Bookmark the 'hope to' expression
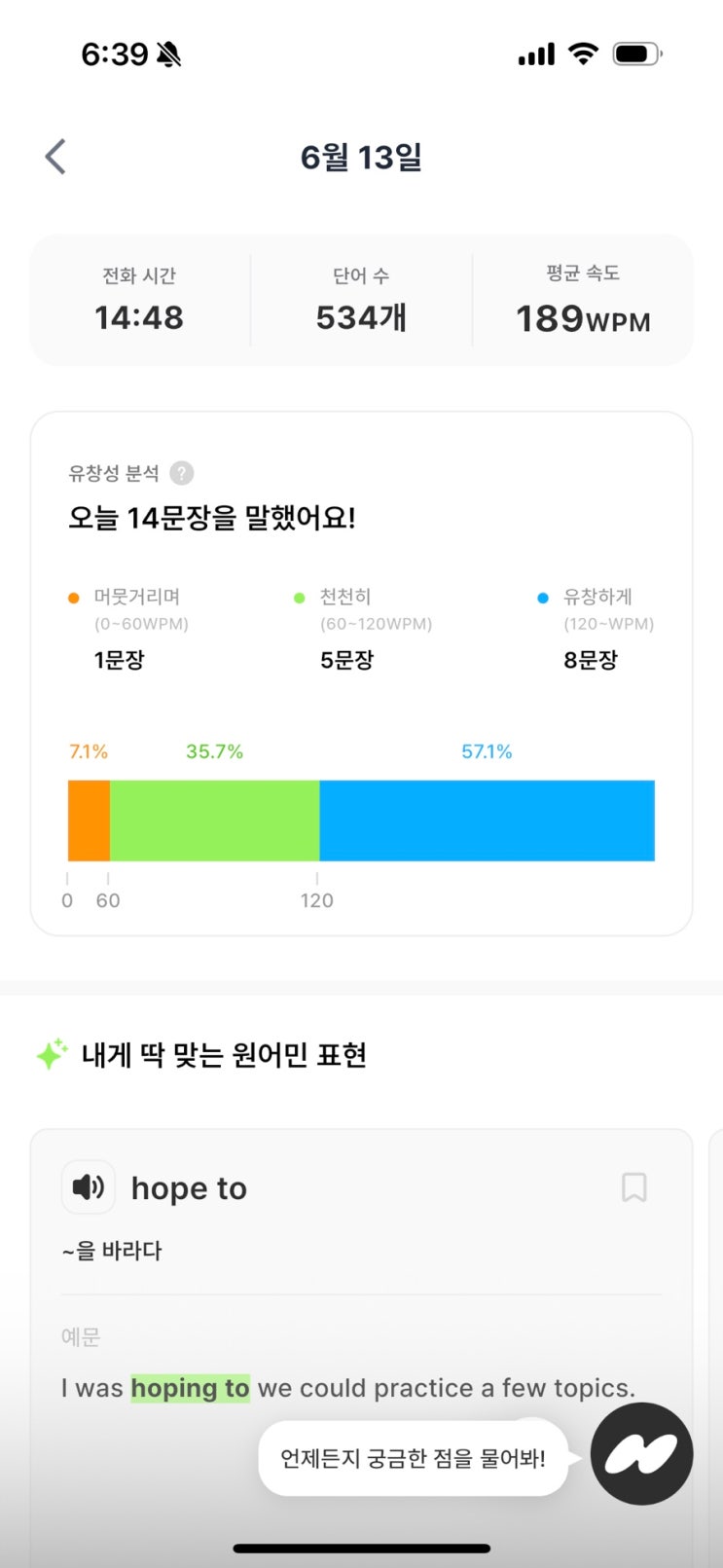Viewport: 723px width, 1568px height. click(x=633, y=1187)
